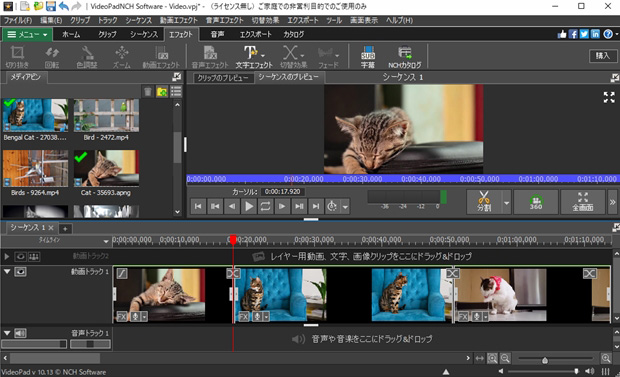Switch to the ホーム ribbon tab
620x377 pixels.
(71, 34)
